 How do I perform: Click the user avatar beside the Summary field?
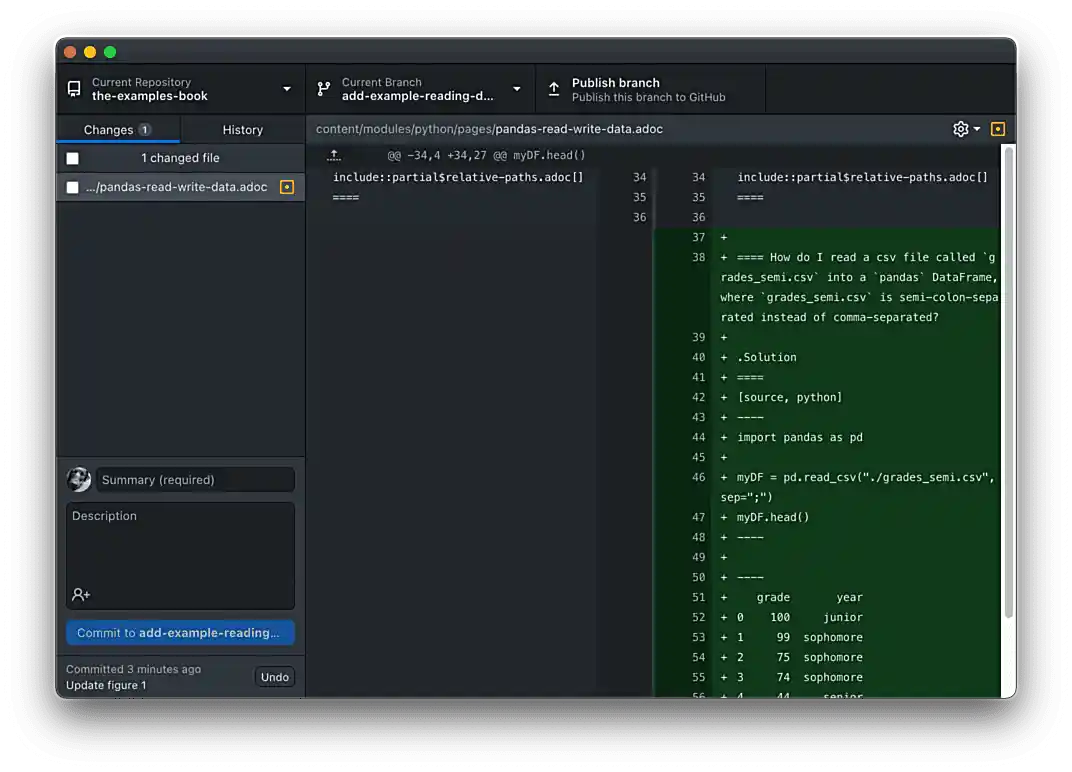[x=79, y=479]
